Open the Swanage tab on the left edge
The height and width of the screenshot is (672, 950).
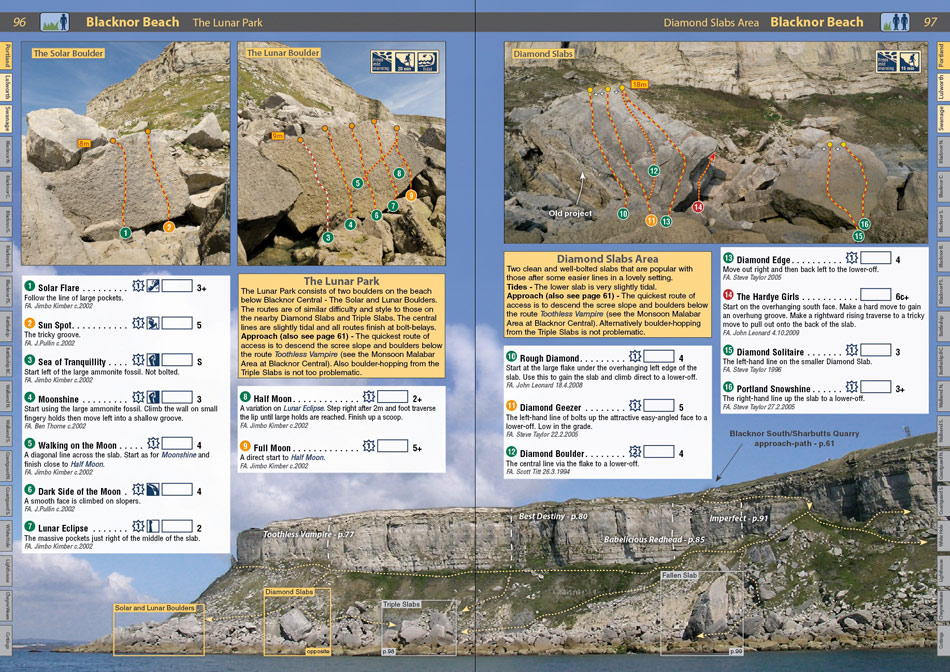(6, 118)
